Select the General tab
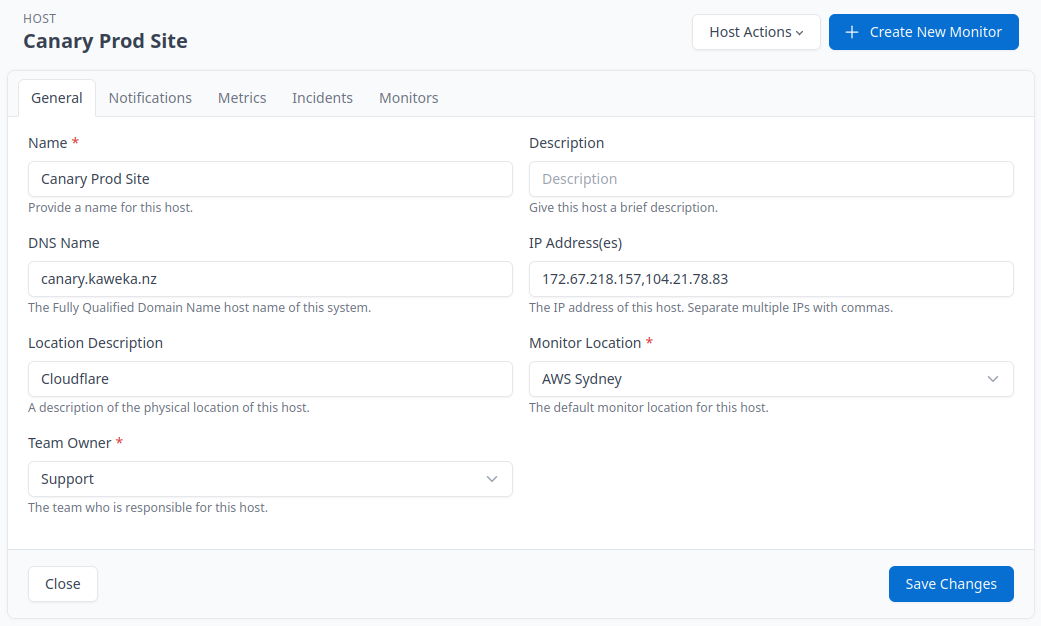This screenshot has height=626, width=1041. [x=57, y=98]
